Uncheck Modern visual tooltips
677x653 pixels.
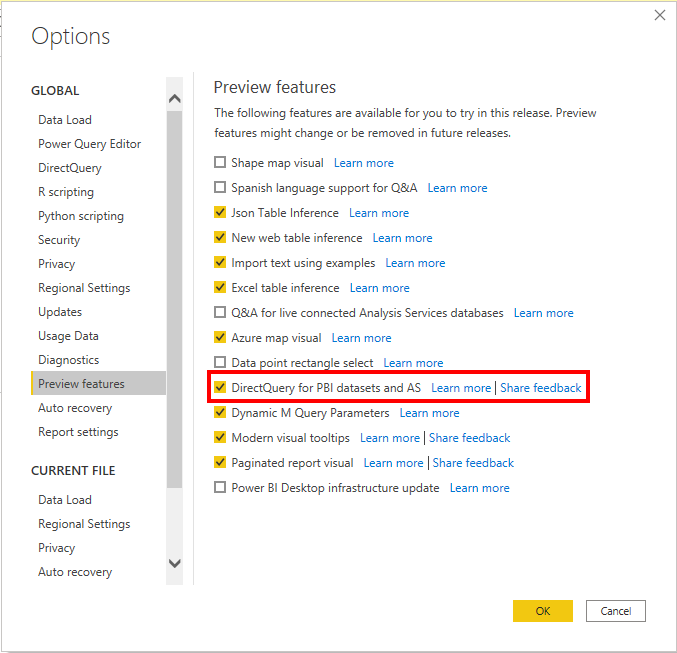tap(220, 437)
